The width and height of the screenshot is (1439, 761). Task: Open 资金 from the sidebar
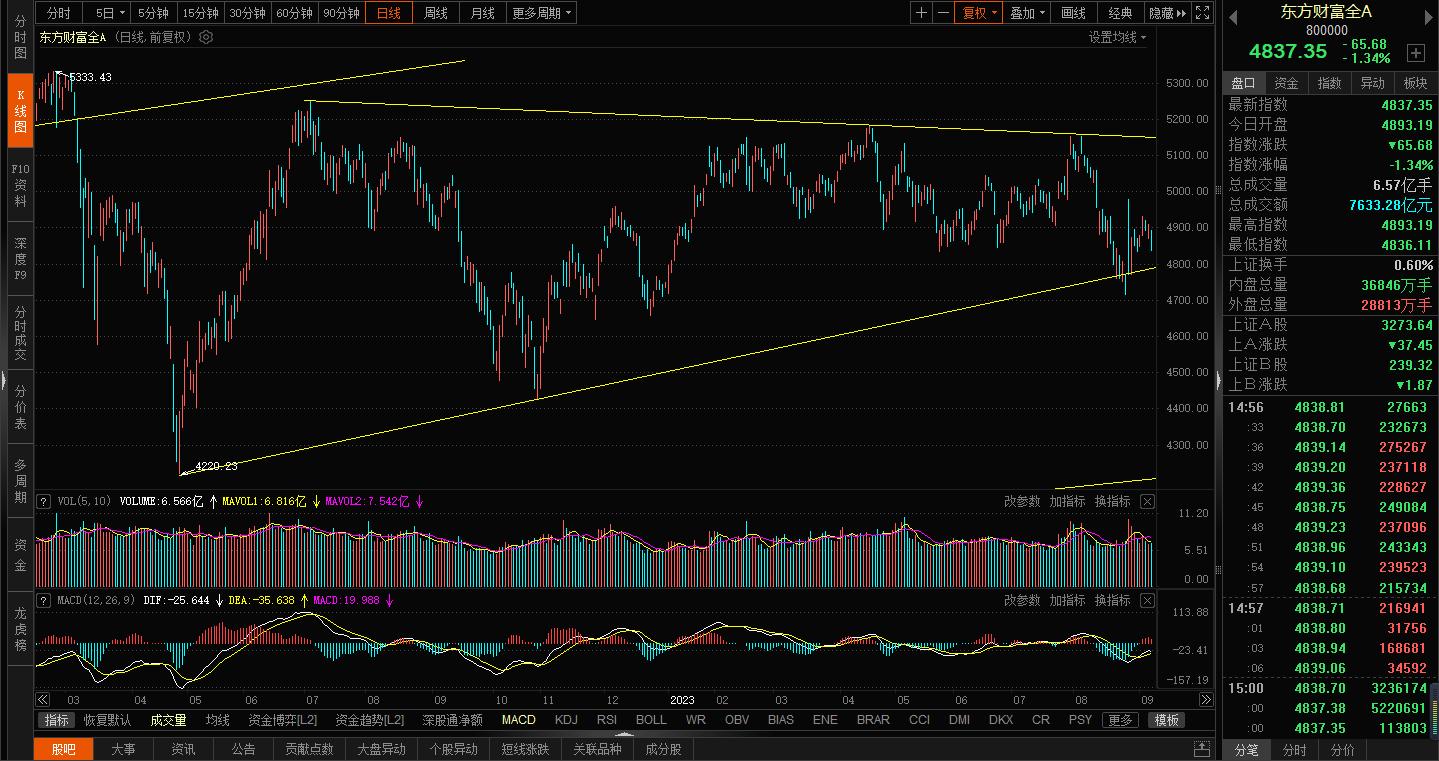(20, 555)
